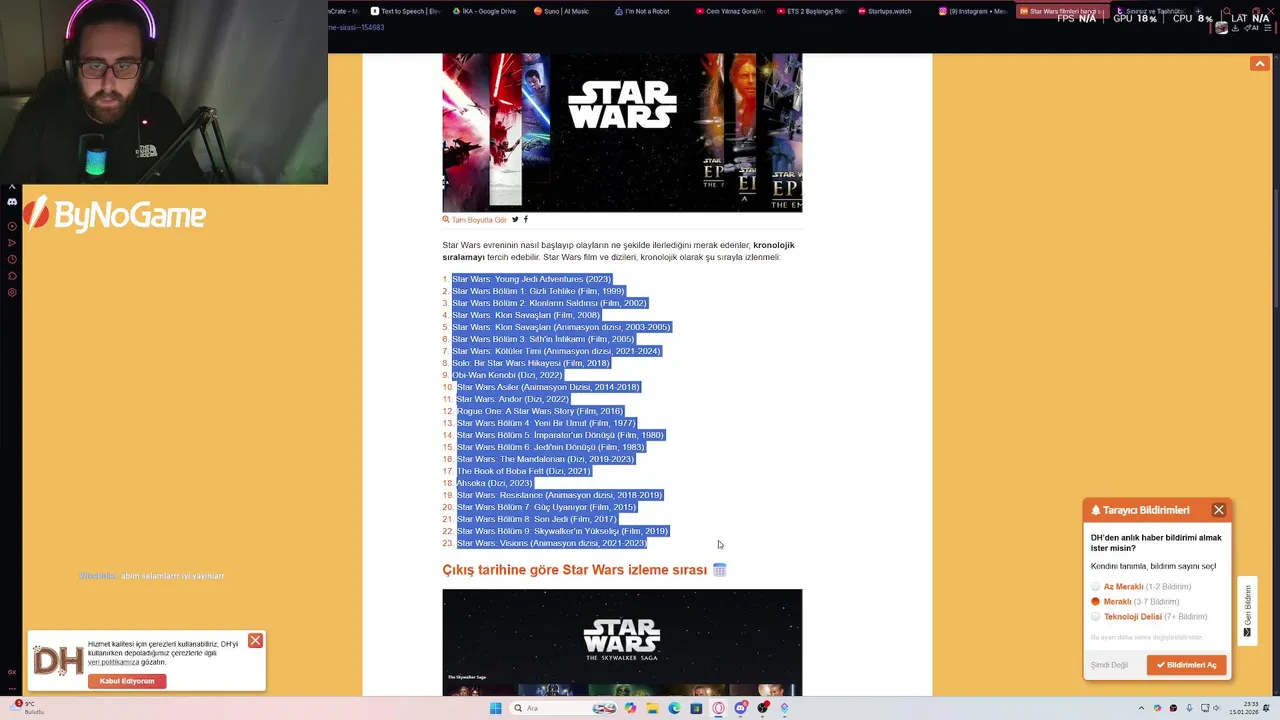This screenshot has height=720, width=1280.
Task: Close the DH cookie notice
Action: click(x=255, y=640)
